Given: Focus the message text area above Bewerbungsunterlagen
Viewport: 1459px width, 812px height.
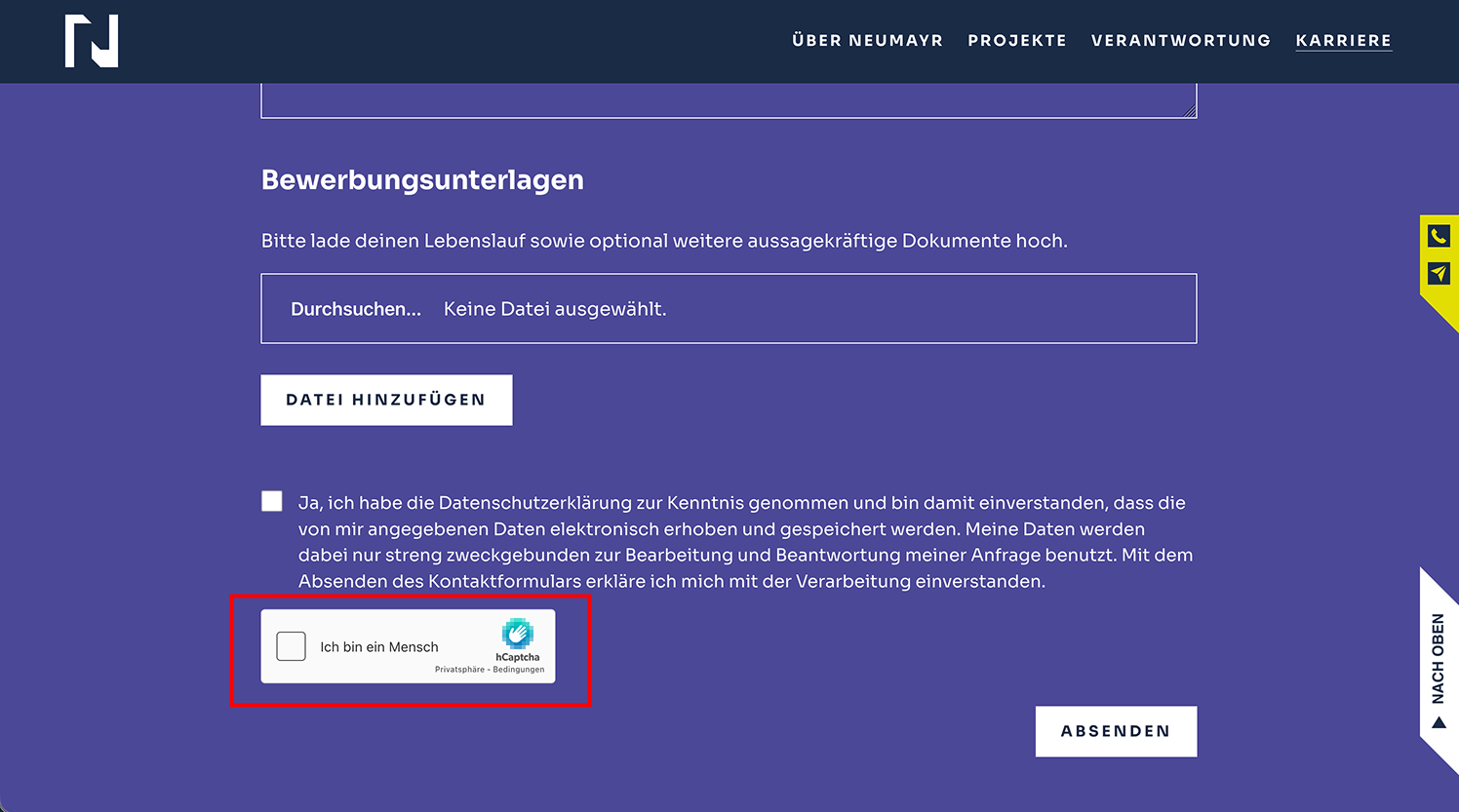Looking at the screenshot, I should tap(728, 99).
